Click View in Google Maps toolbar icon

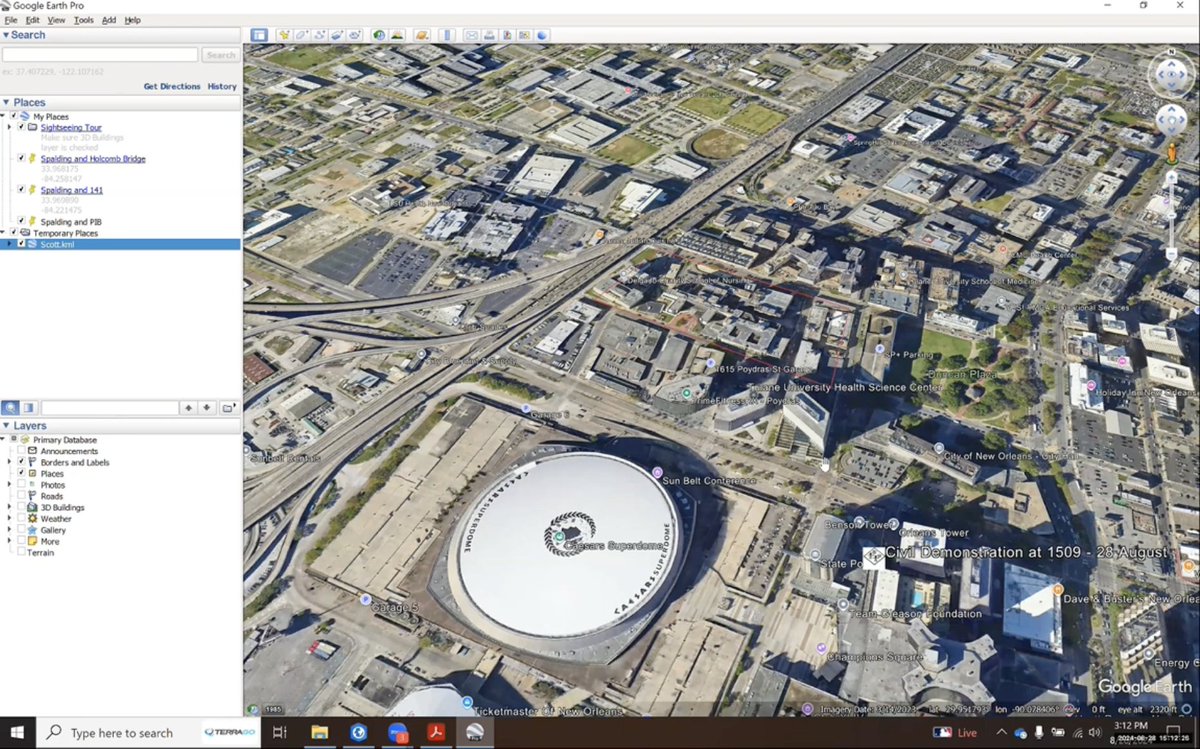(524, 35)
